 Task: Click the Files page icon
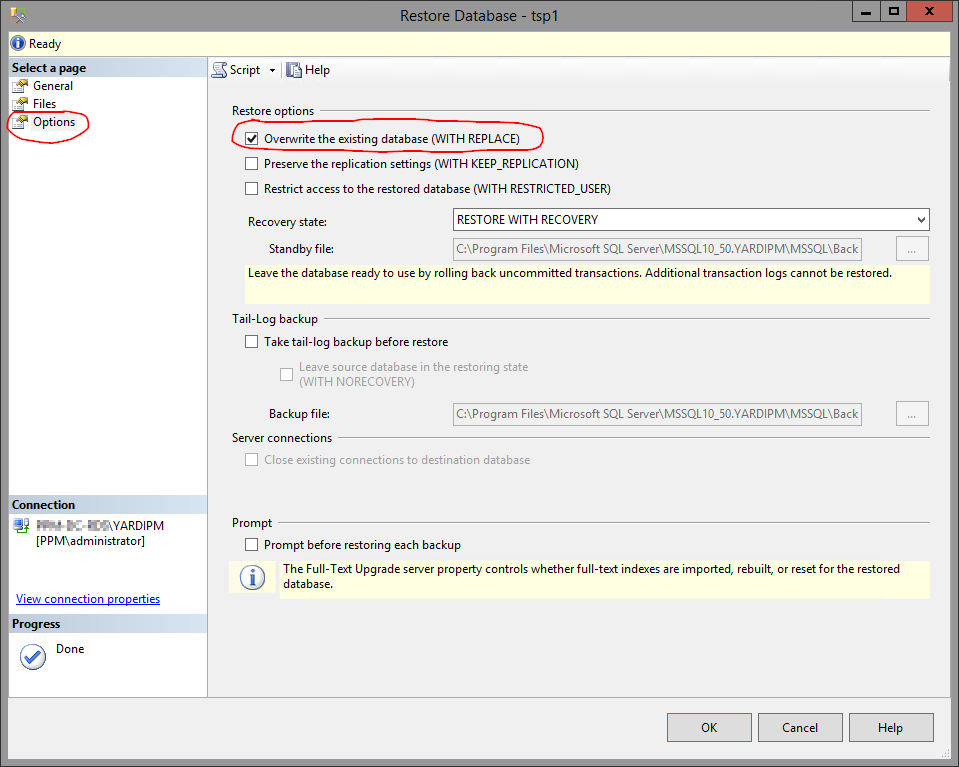(x=20, y=103)
